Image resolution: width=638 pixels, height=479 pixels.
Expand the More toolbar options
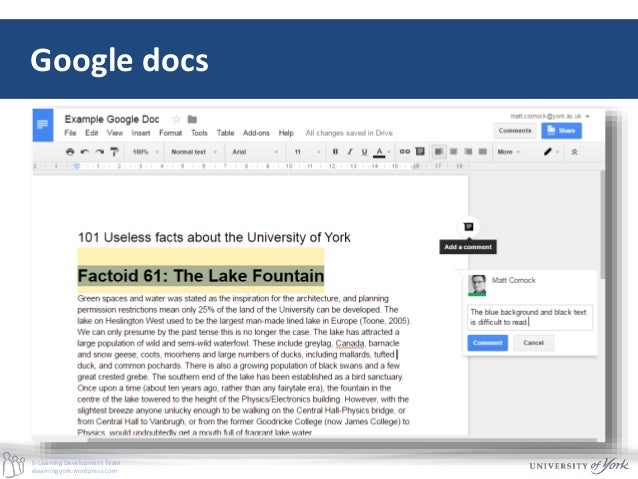point(509,152)
